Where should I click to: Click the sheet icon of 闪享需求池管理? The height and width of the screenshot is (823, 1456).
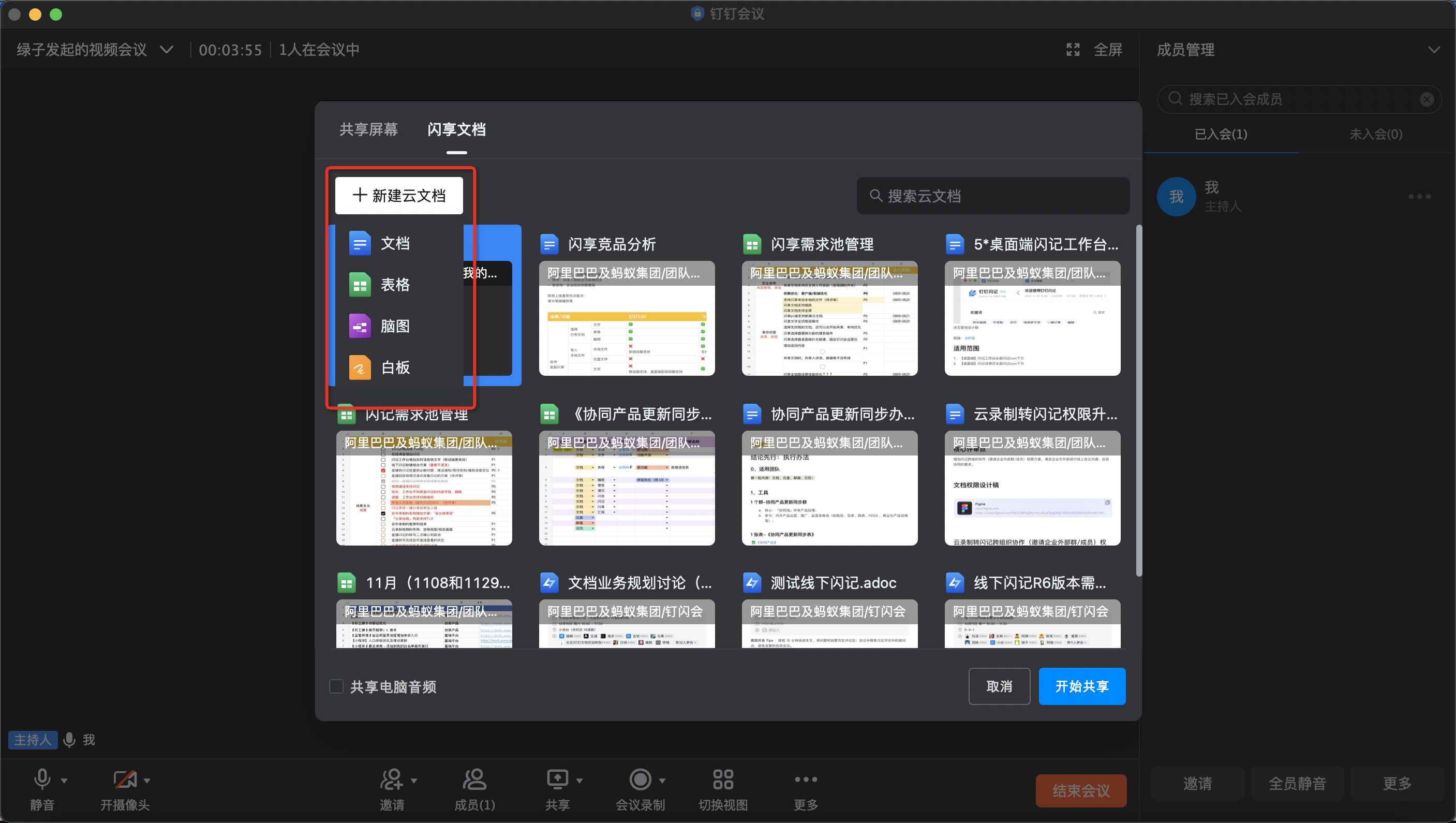[752, 244]
